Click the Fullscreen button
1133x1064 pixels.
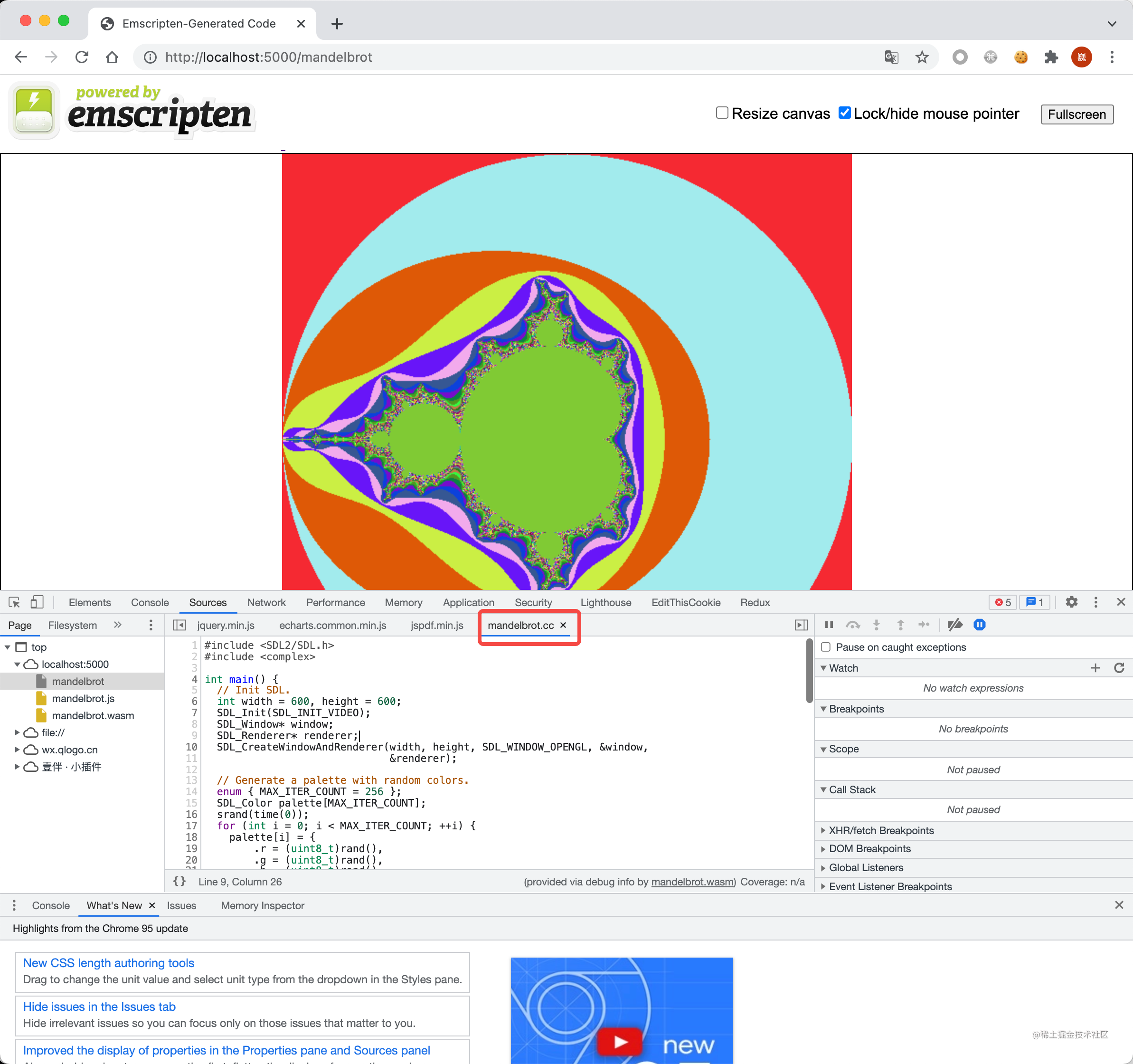(x=1076, y=114)
